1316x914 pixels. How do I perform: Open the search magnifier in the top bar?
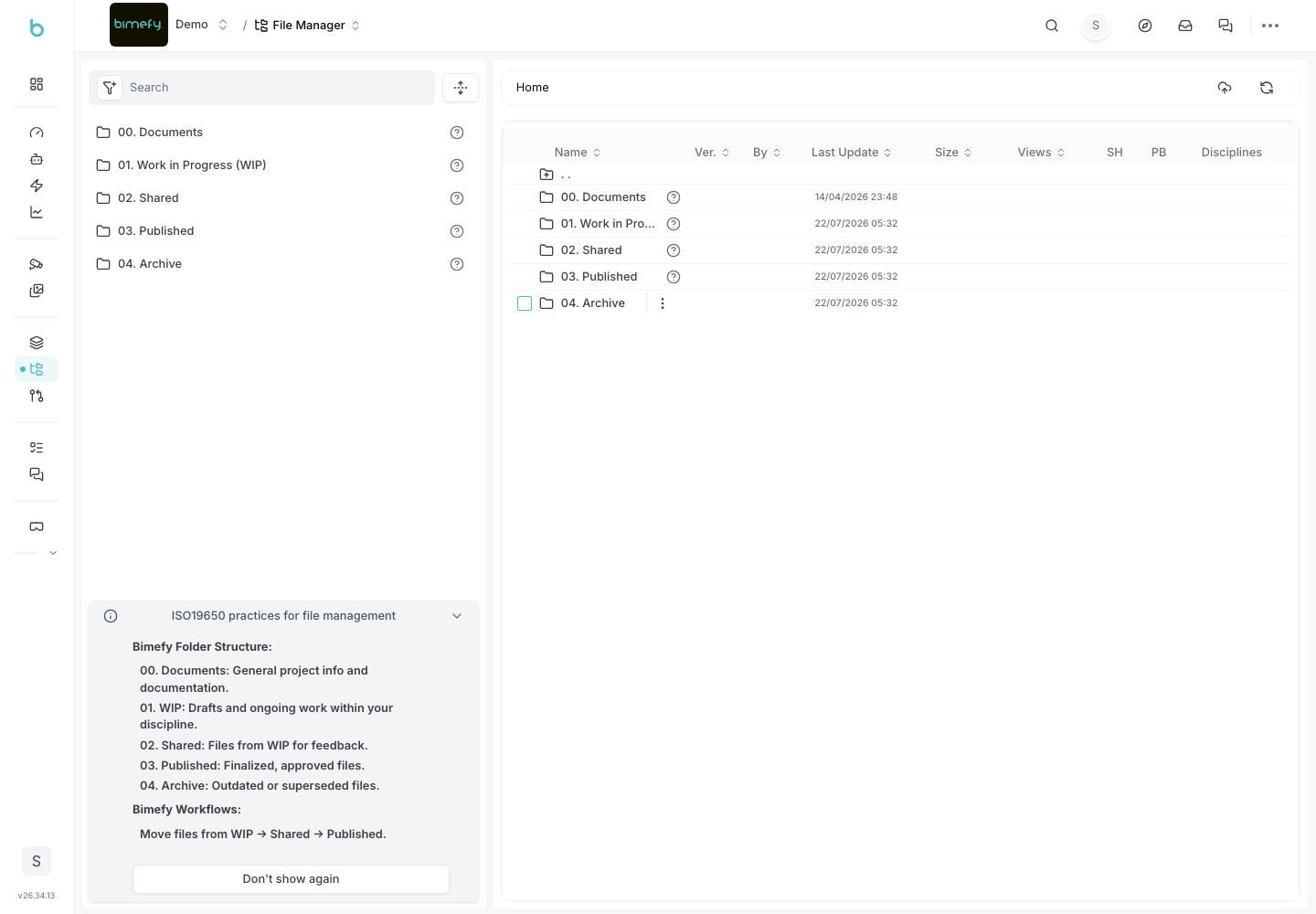tap(1052, 26)
